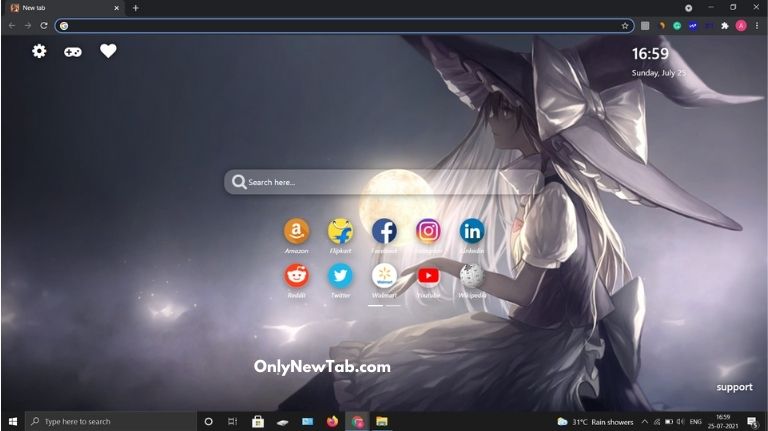The width and height of the screenshot is (768, 431).
Task: Click the orange crescent extension icon
Action: [662, 26]
